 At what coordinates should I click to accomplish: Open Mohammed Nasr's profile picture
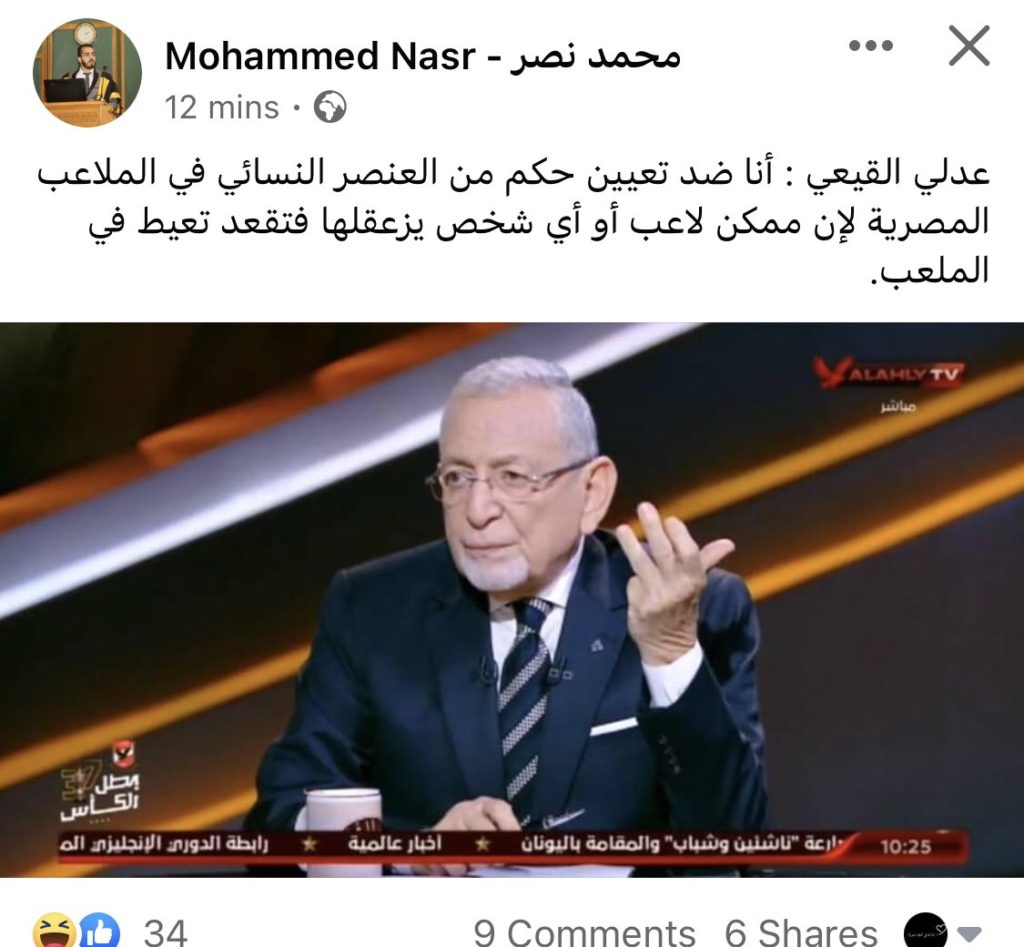[x=87, y=72]
